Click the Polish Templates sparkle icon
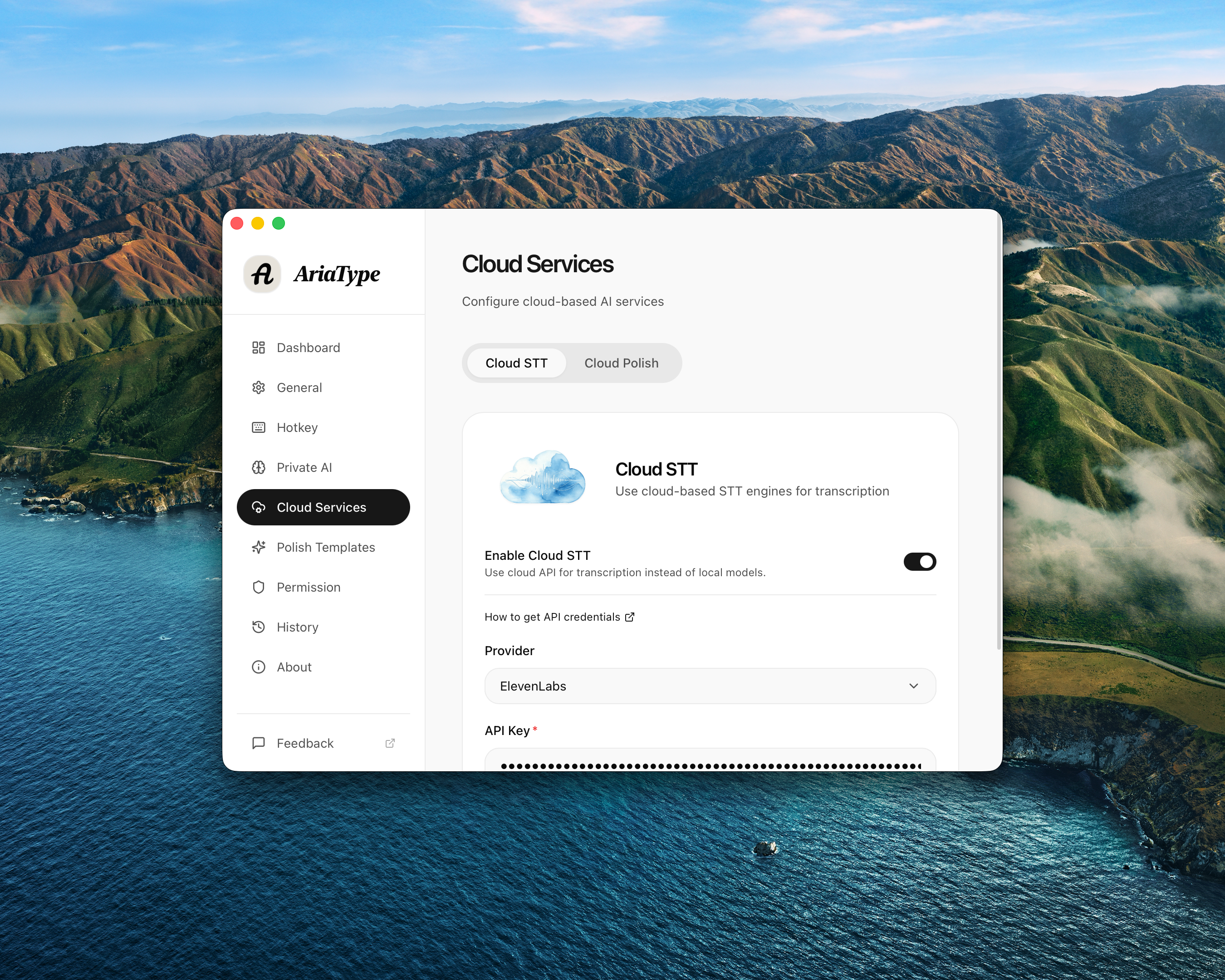 [259, 547]
